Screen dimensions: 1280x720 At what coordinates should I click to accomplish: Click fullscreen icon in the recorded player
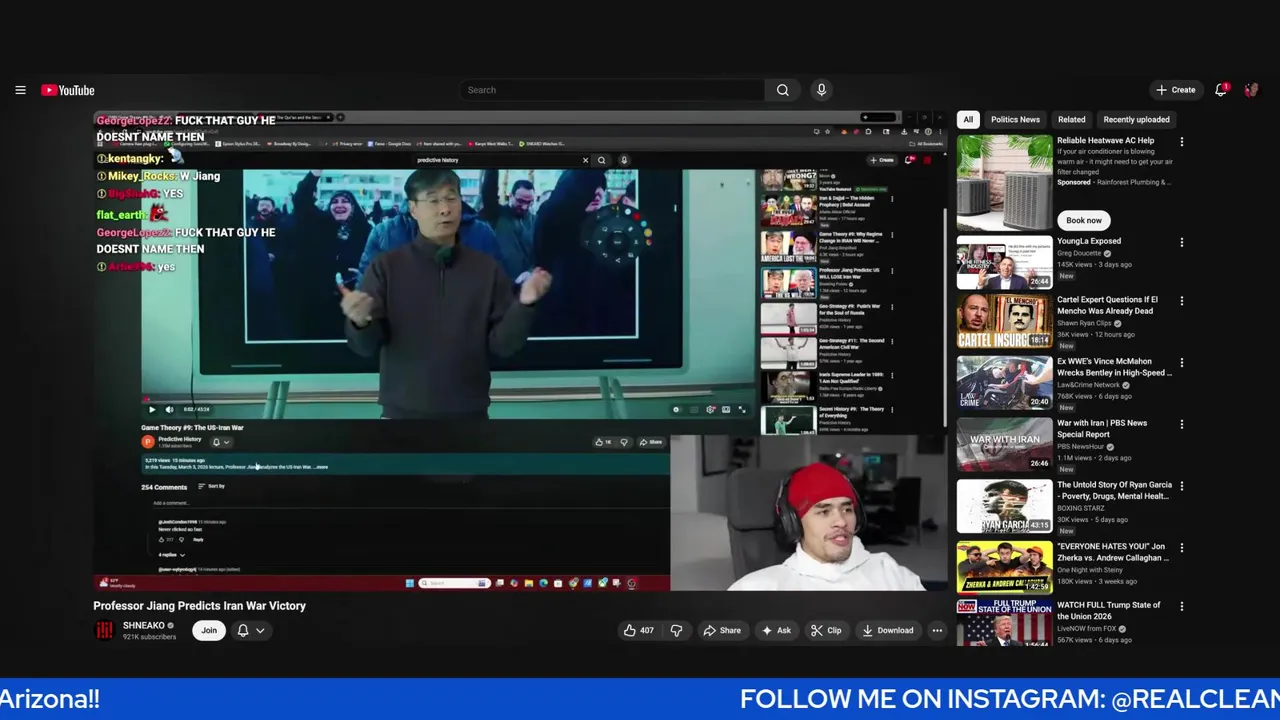point(742,409)
